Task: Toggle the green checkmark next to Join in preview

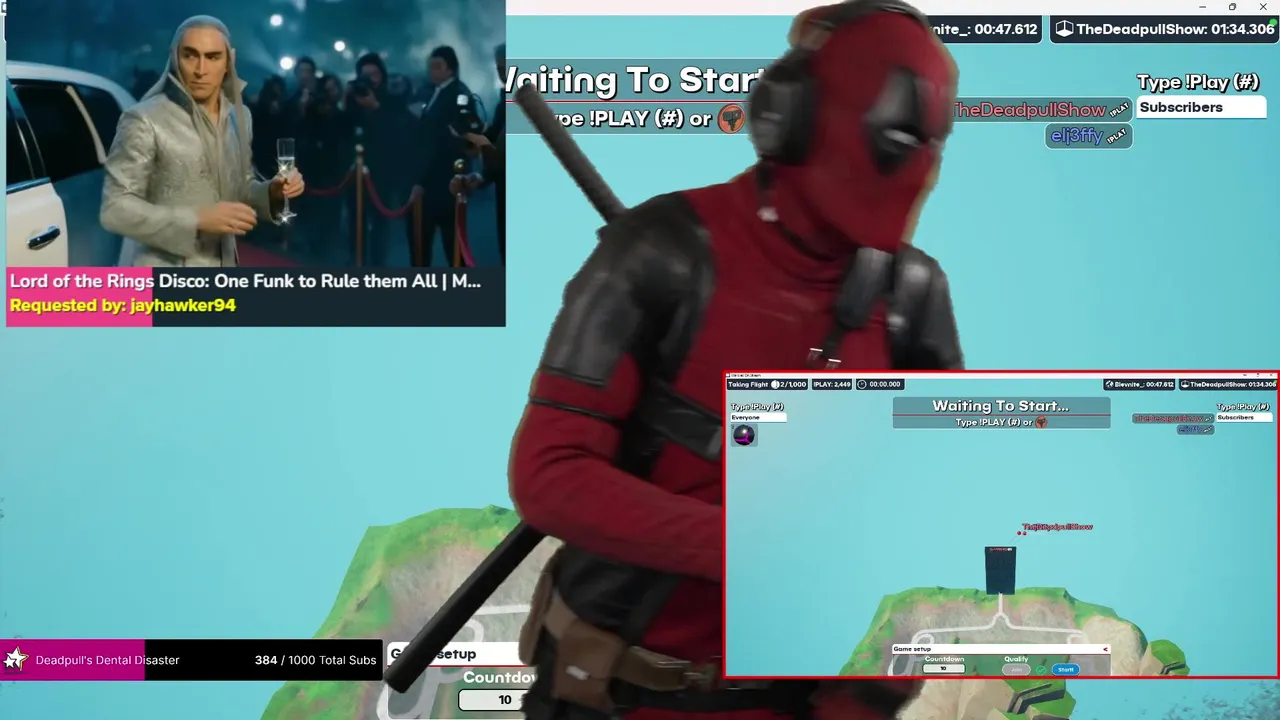Action: [x=1041, y=669]
